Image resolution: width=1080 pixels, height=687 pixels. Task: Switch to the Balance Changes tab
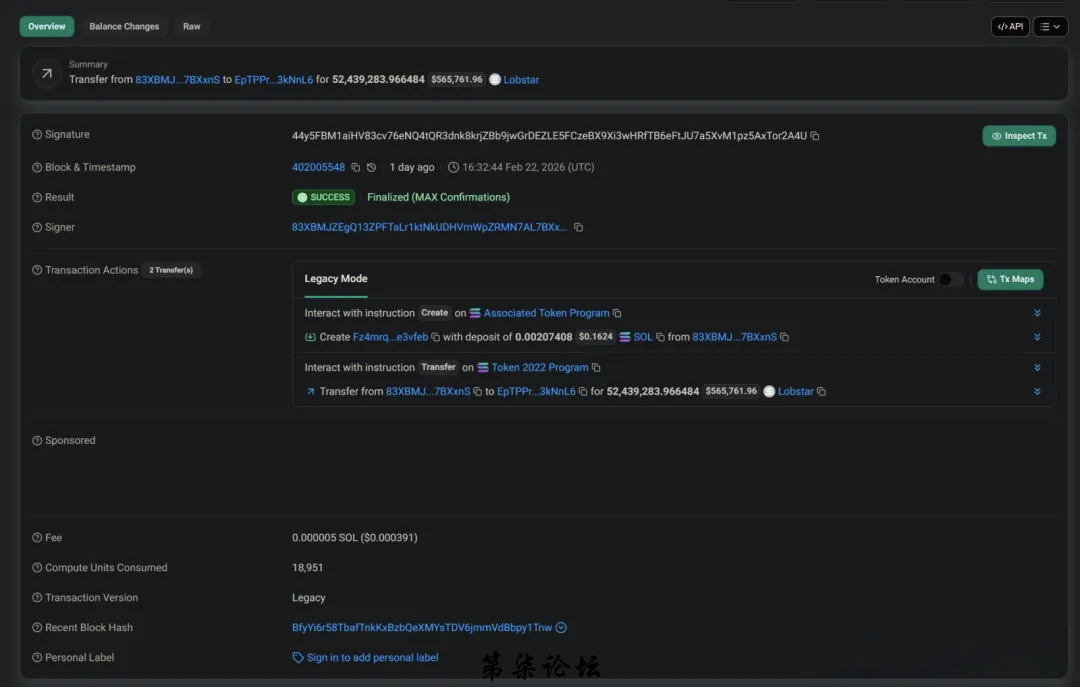[124, 27]
